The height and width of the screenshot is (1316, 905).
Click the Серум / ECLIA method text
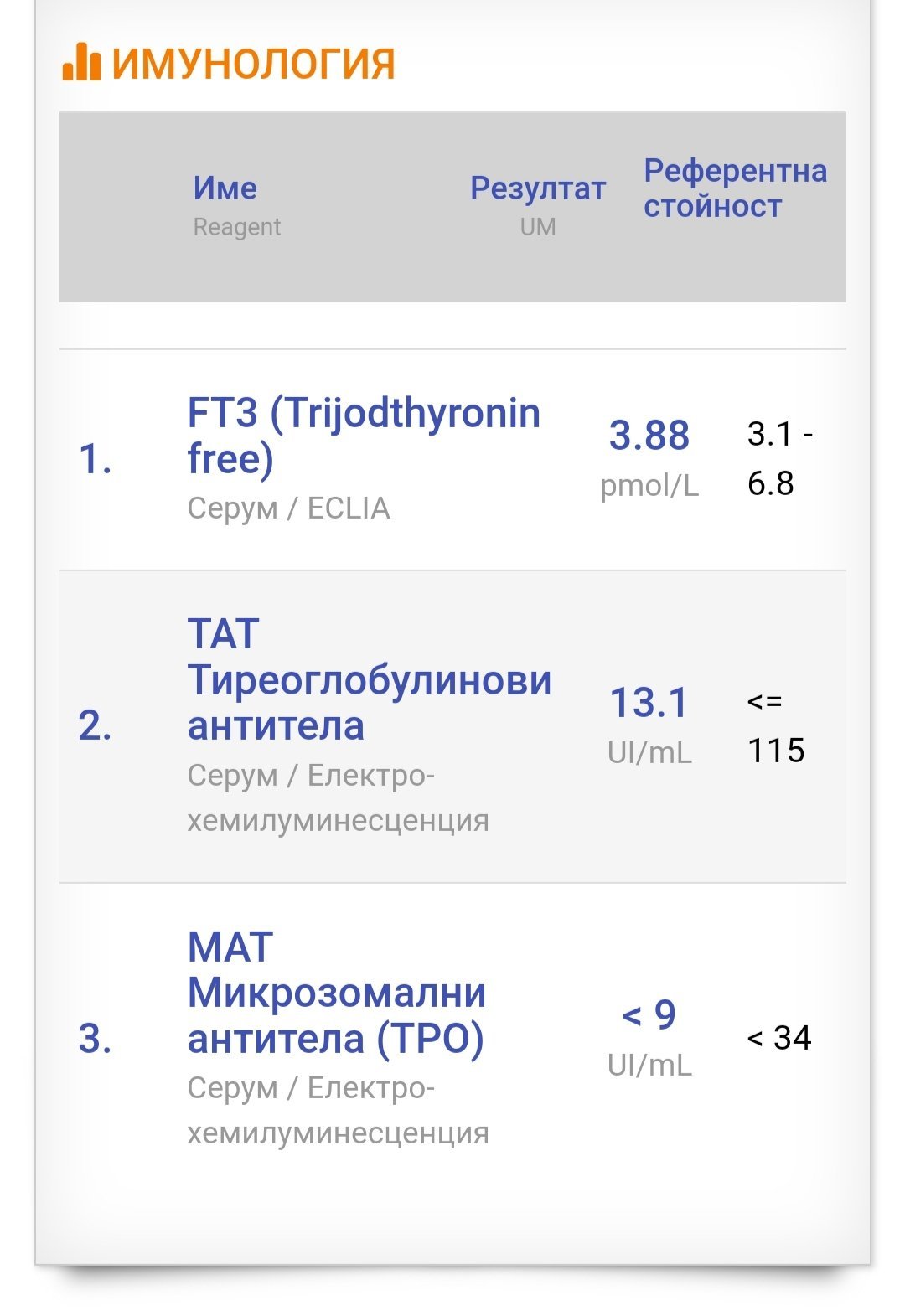[x=288, y=508]
